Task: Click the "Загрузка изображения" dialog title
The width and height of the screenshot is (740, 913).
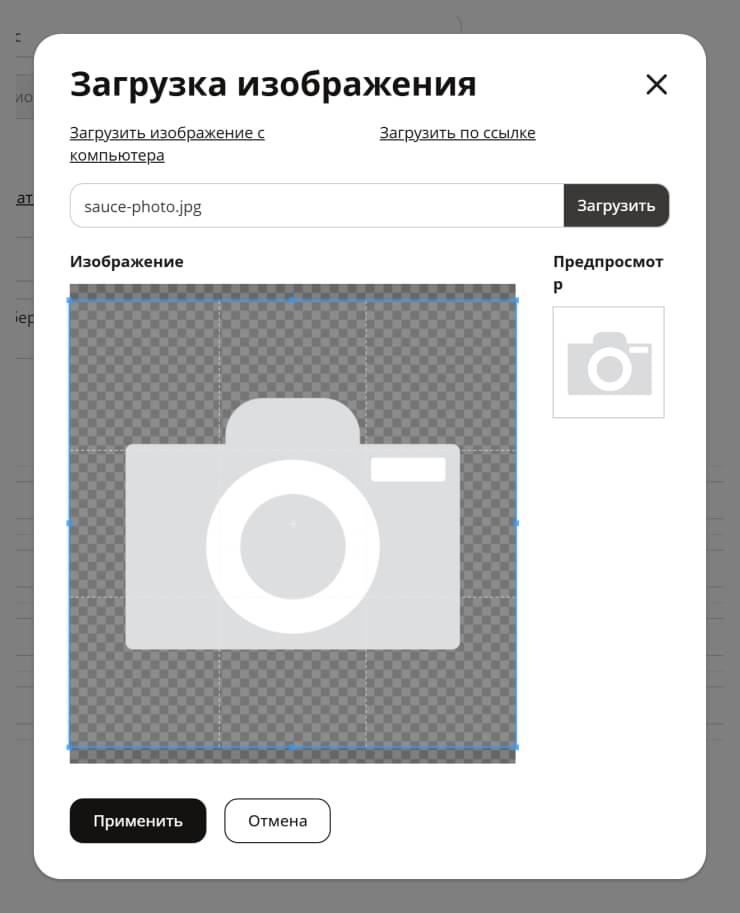Action: [273, 84]
